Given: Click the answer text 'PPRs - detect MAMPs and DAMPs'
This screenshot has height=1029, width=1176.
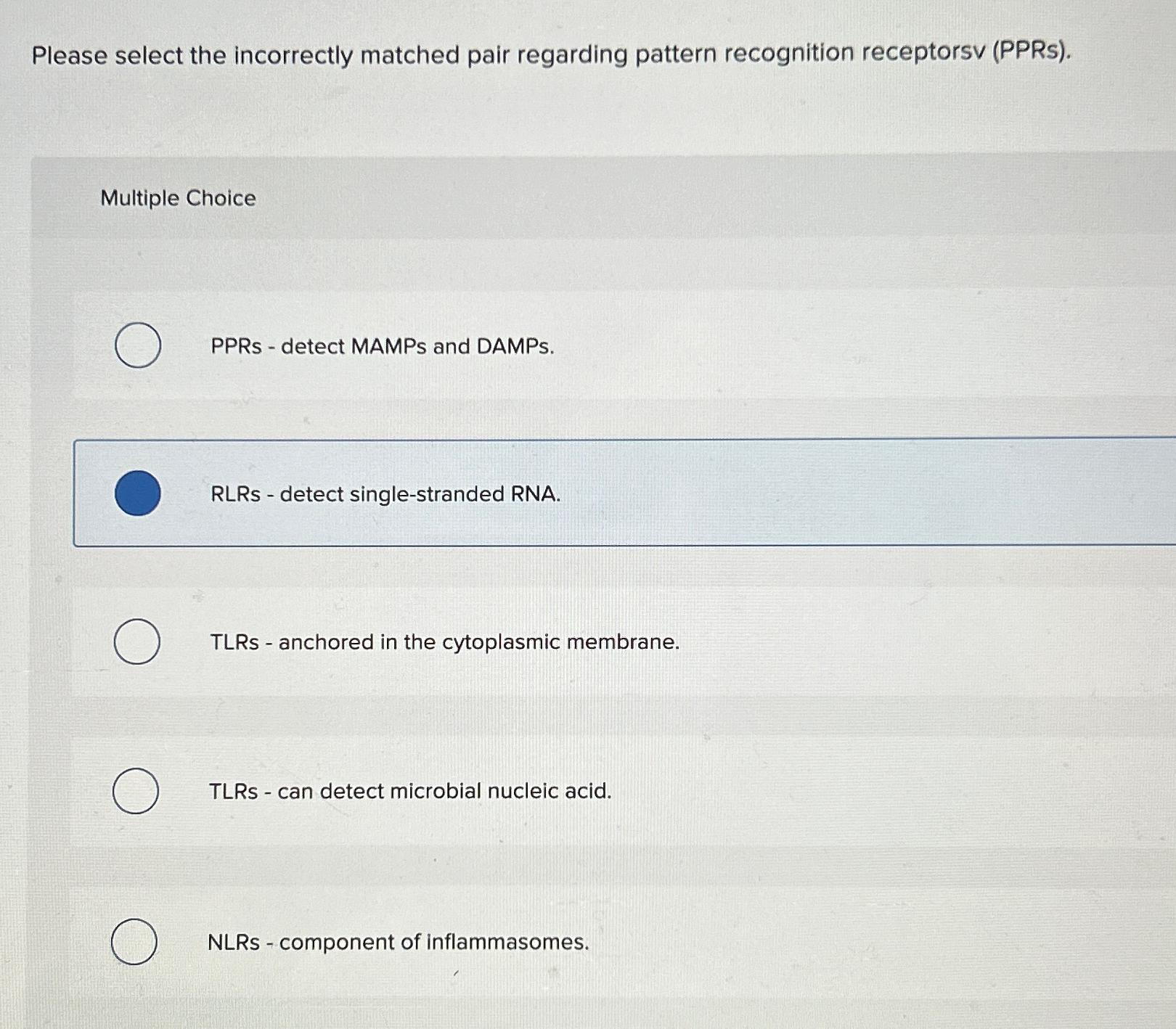Looking at the screenshot, I should click(x=380, y=347).
